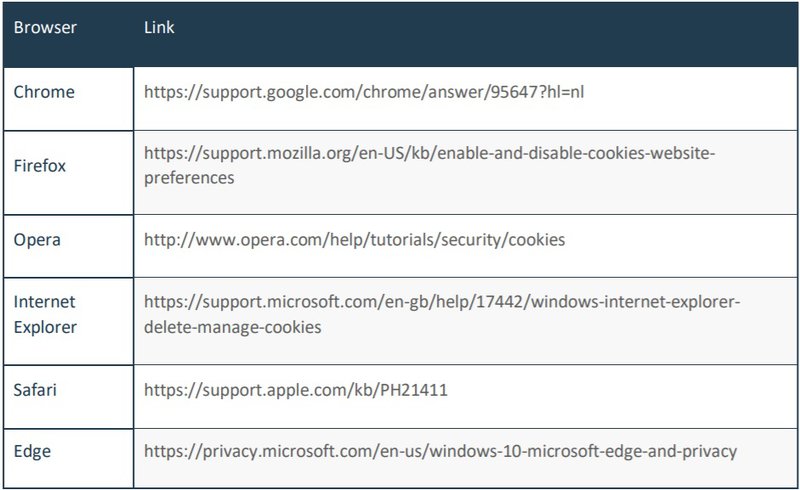Screen dimensions: 800x490
Task: Select the Firefox browser name cell
Action: 40,166
